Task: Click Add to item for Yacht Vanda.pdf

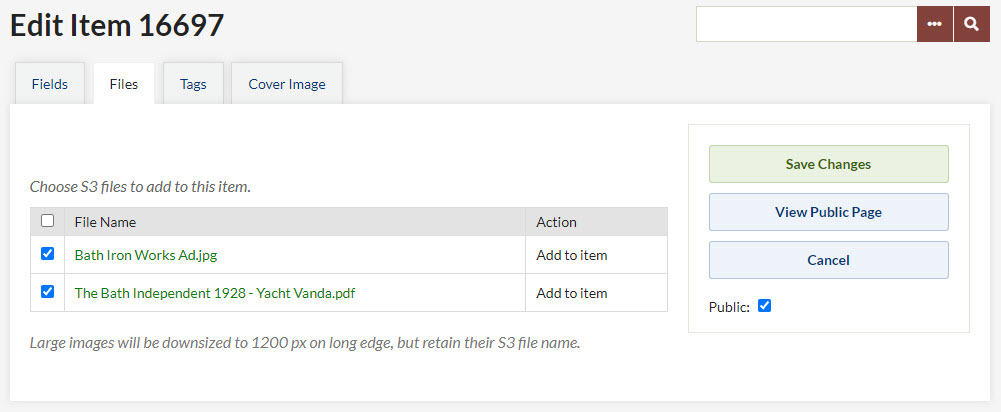Action: (x=571, y=293)
